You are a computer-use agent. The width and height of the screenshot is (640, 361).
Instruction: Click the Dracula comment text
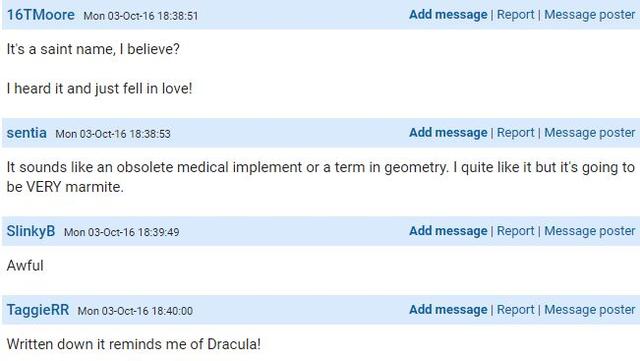(133, 344)
